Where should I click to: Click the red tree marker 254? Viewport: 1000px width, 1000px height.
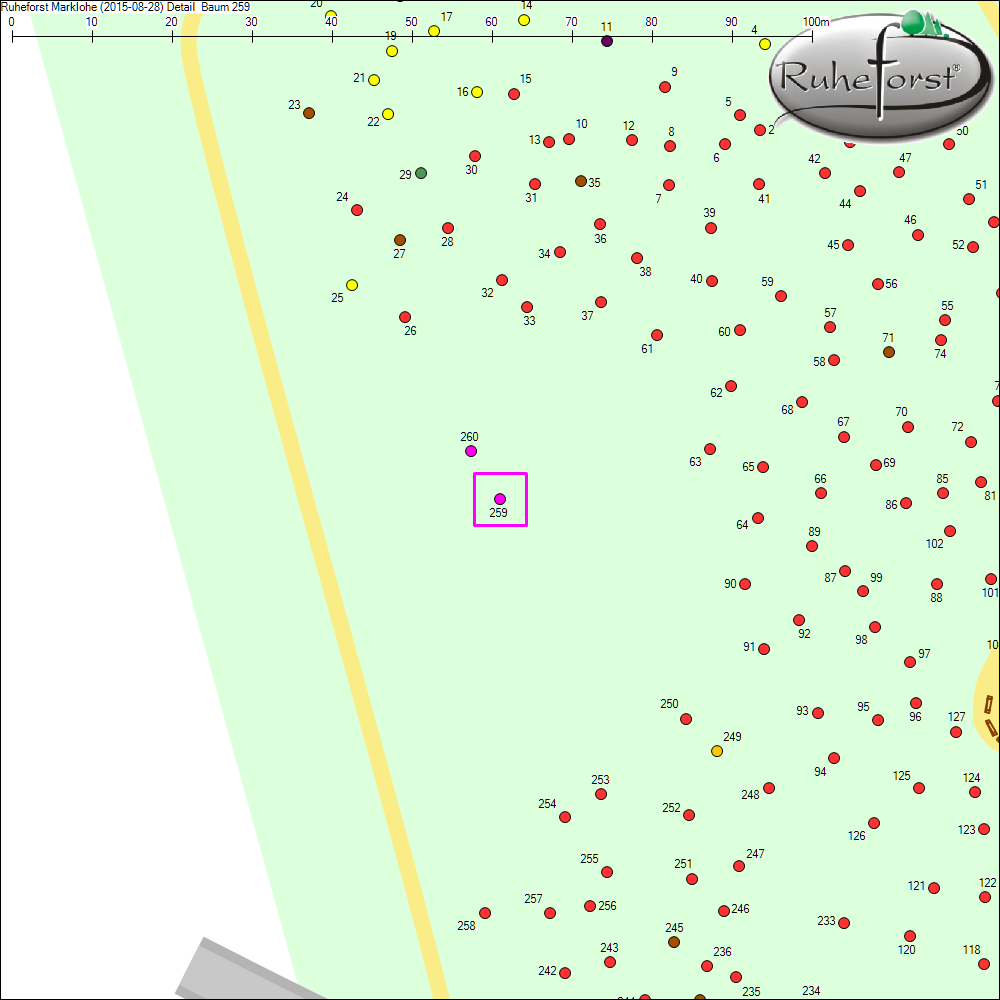point(565,817)
